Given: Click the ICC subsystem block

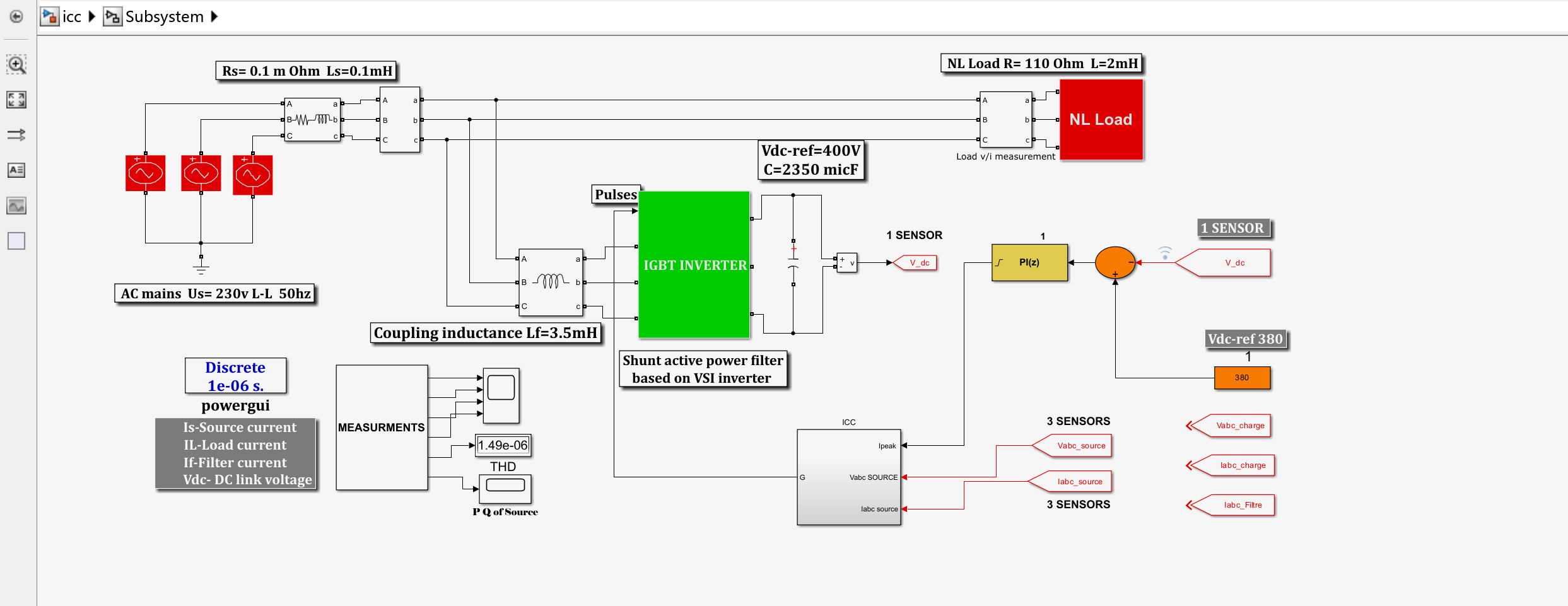Looking at the screenshot, I should 849,477.
